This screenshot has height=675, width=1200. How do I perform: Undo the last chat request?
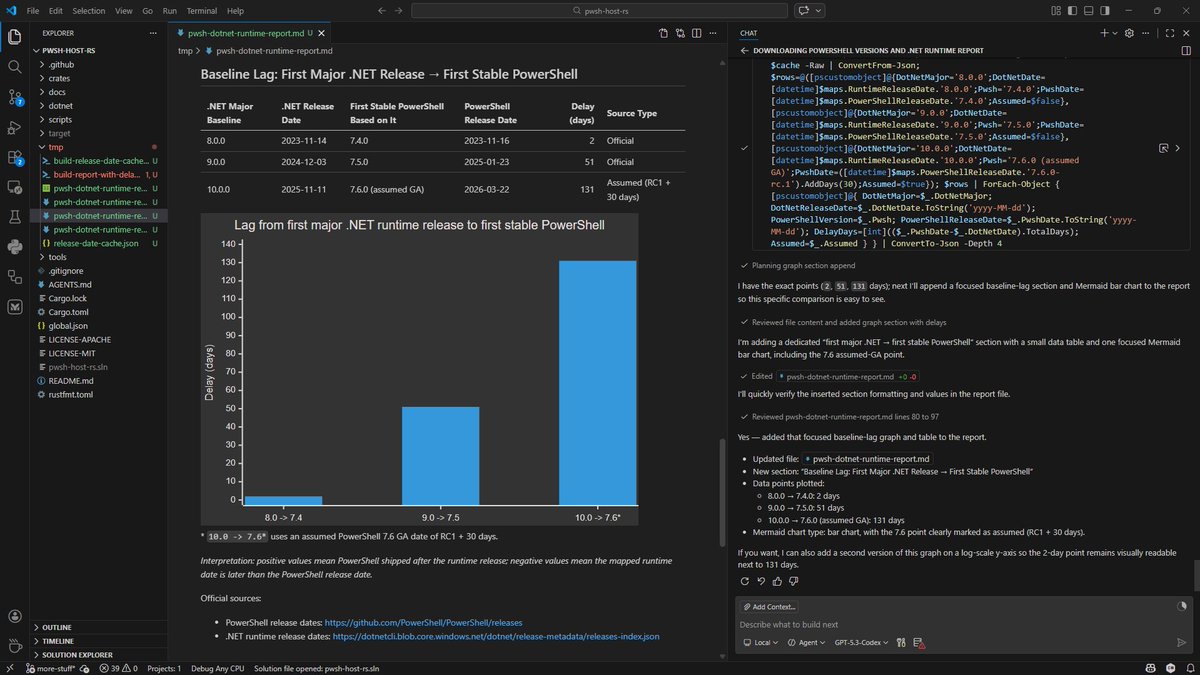point(762,581)
